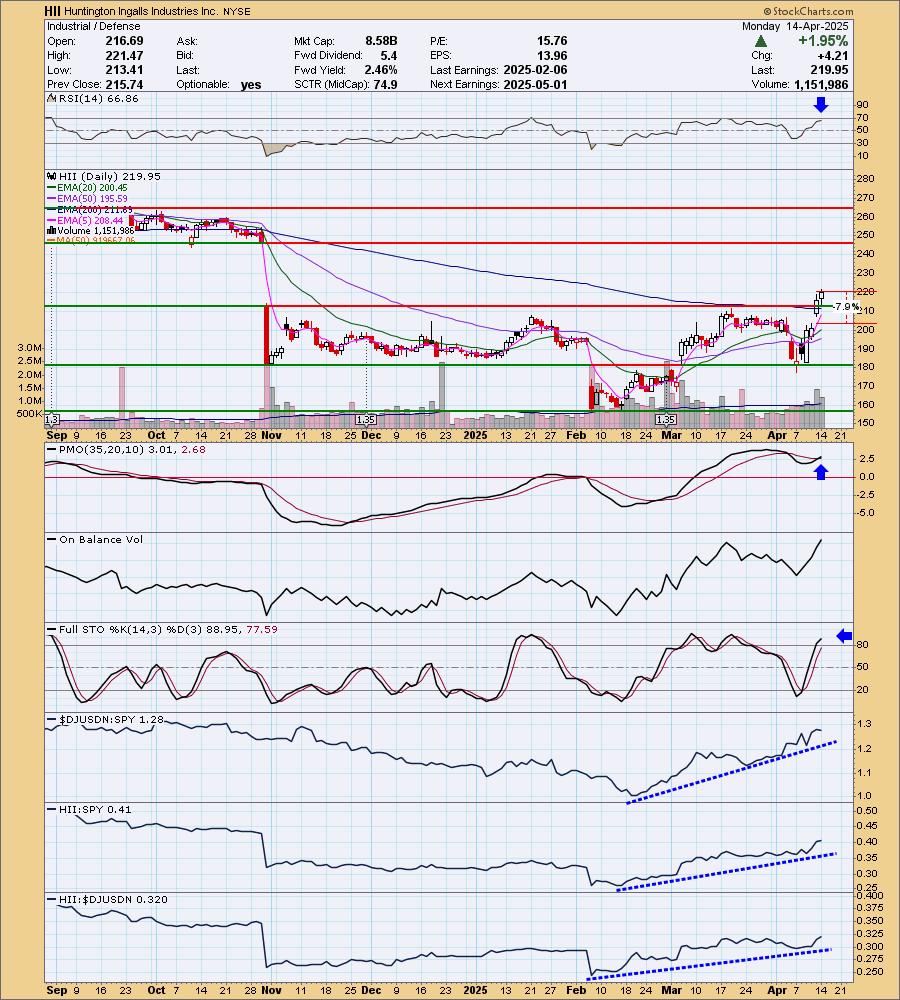Click the EMA(20) 200.45 legend text
Image resolution: width=900 pixels, height=1000 pixels.
pos(92,188)
